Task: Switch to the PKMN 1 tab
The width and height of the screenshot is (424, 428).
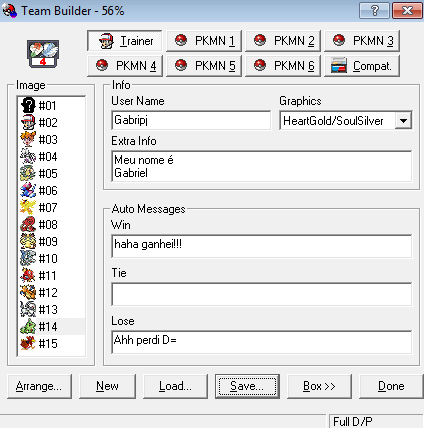Action: pyautogui.click(x=204, y=41)
